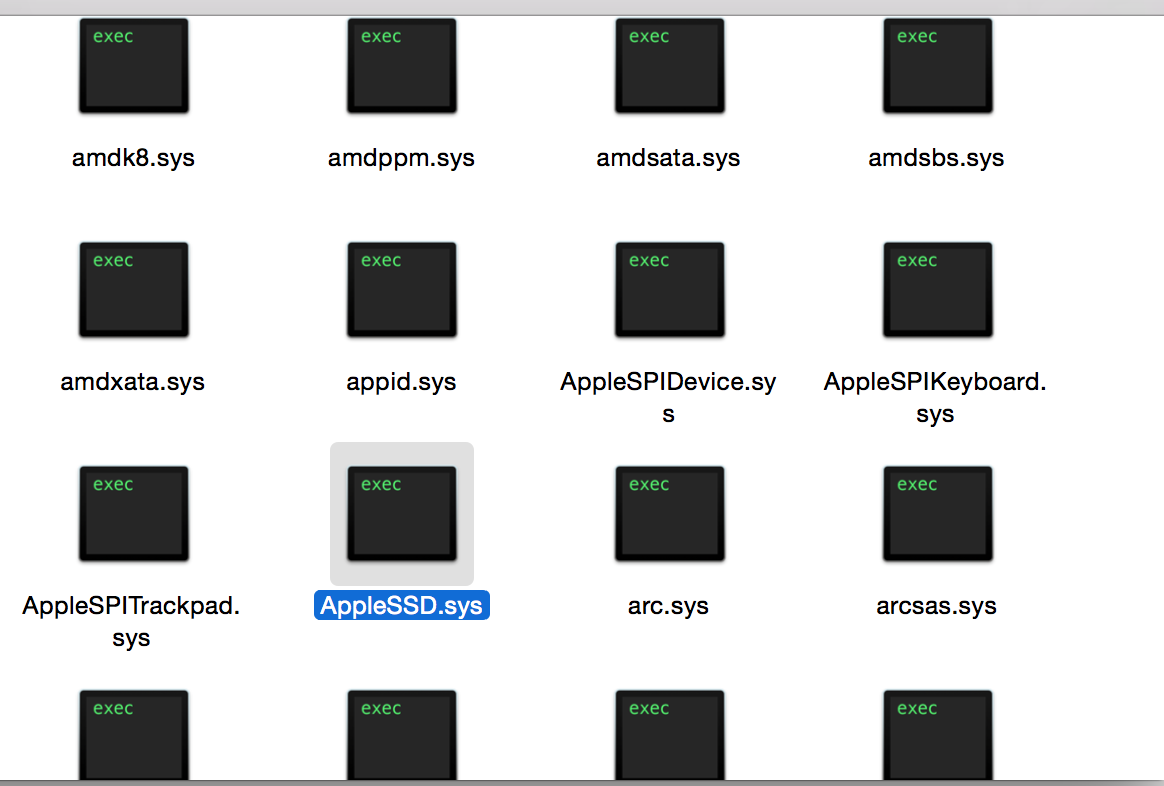Select the amdppm.sys exec icon
The height and width of the screenshot is (786, 1164).
tap(402, 66)
